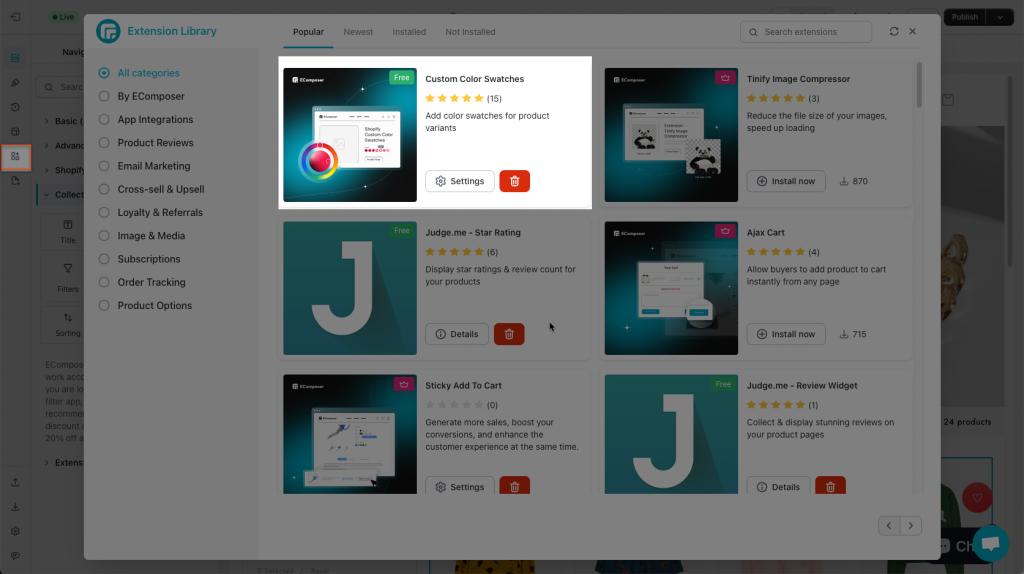Click the Judge.me - Star Rating thumbnail
This screenshot has width=1024, height=574.
click(x=349, y=288)
